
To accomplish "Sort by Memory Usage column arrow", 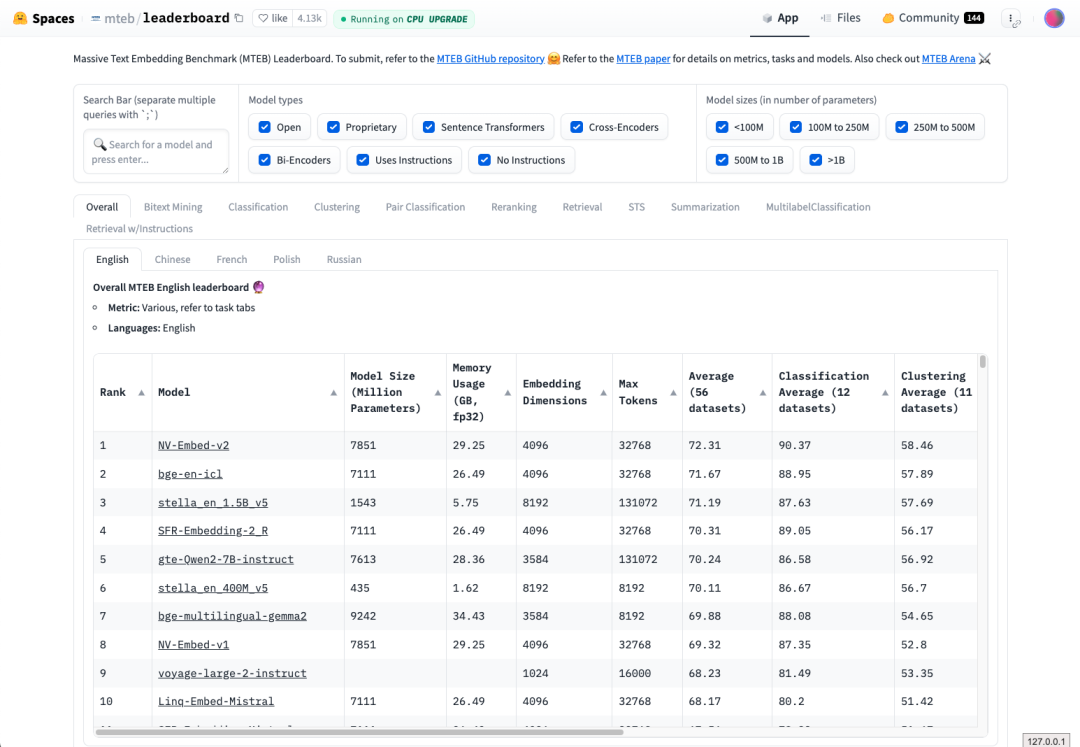I will 508,392.
